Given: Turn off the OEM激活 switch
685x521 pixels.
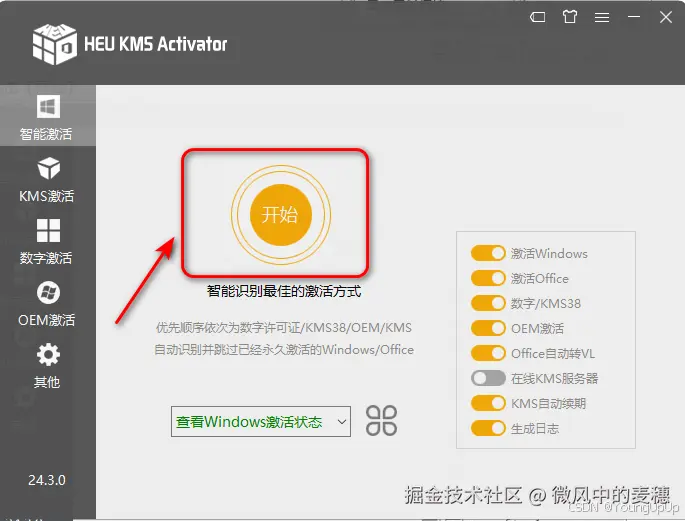Looking at the screenshot, I should click(488, 328).
